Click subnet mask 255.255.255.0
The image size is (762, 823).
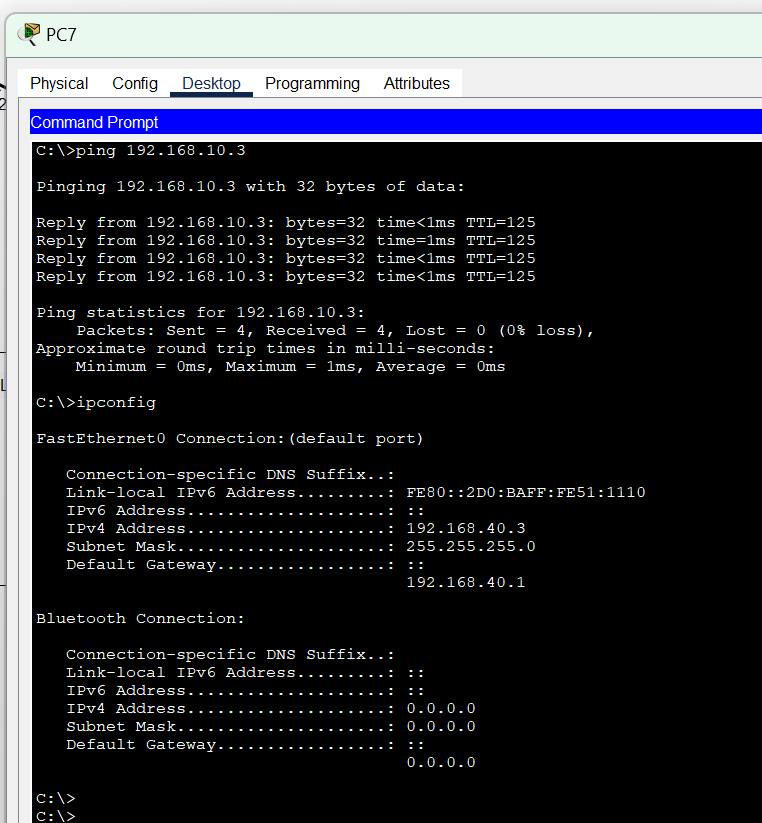click(x=471, y=546)
